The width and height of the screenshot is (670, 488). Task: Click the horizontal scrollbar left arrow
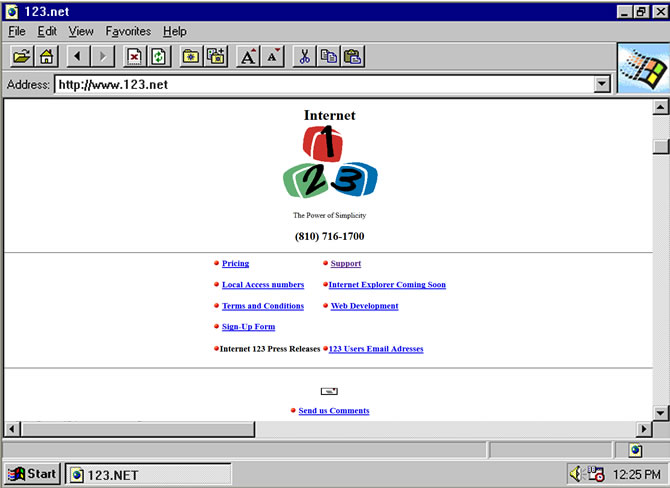point(12,429)
